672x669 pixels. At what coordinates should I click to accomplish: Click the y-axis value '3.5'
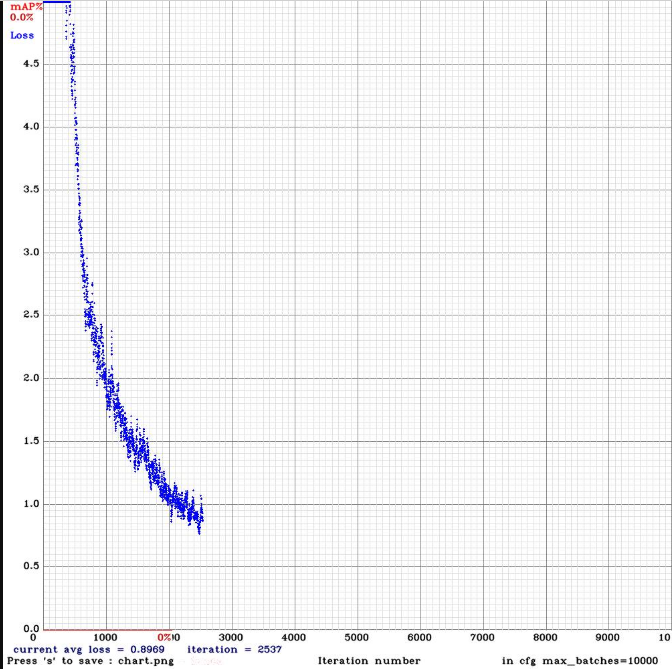click(31, 189)
